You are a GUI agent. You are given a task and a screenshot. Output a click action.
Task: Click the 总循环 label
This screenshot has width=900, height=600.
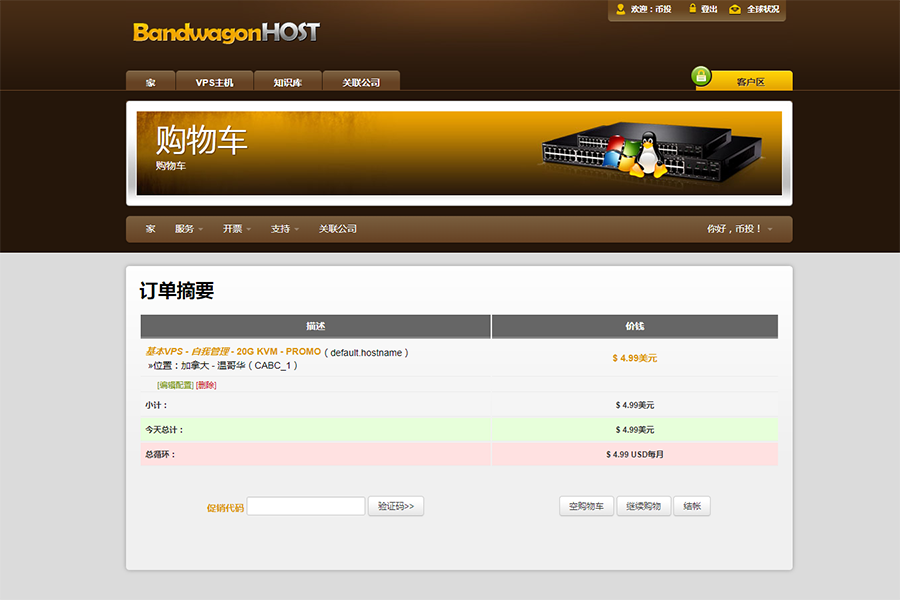(x=160, y=454)
